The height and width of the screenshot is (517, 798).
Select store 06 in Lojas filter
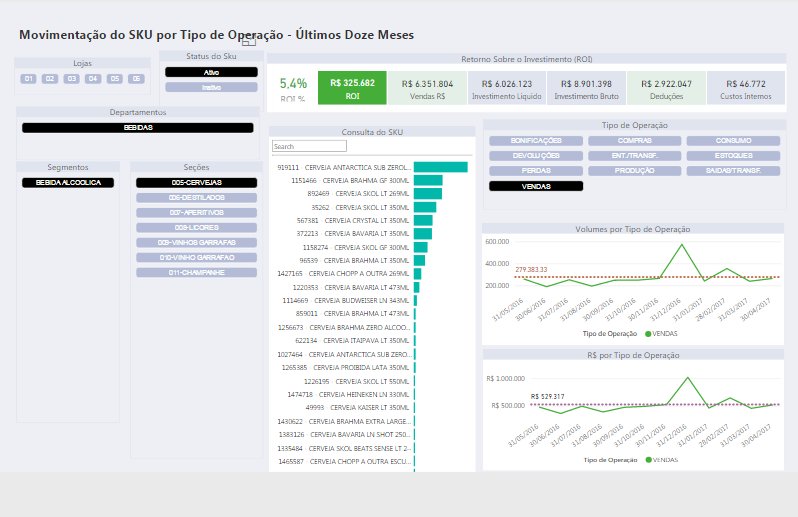coord(136,78)
